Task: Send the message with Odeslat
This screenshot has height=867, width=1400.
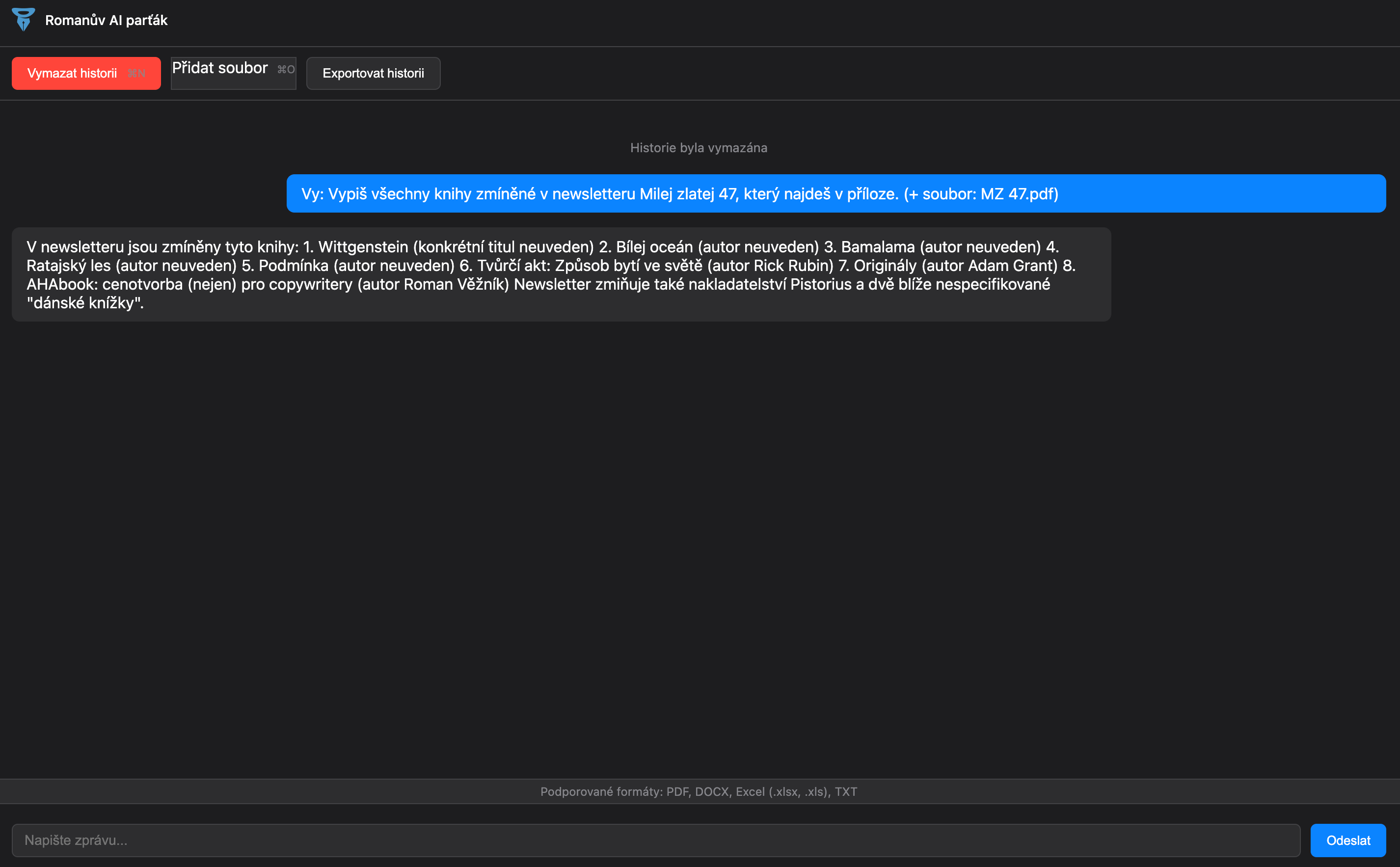Action: click(x=1348, y=840)
